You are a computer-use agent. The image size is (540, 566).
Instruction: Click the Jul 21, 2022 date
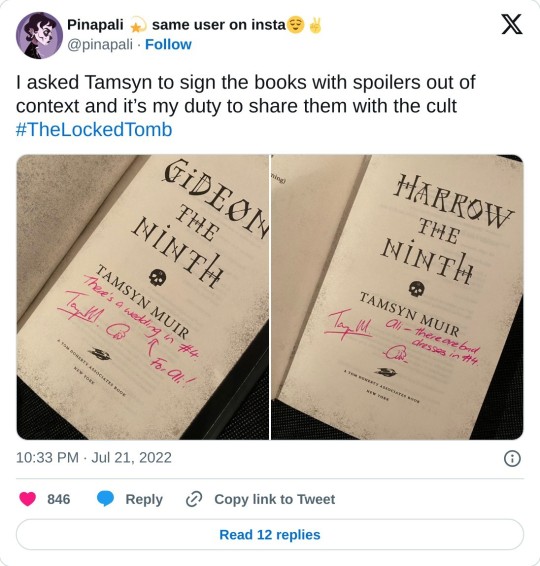(x=131, y=458)
